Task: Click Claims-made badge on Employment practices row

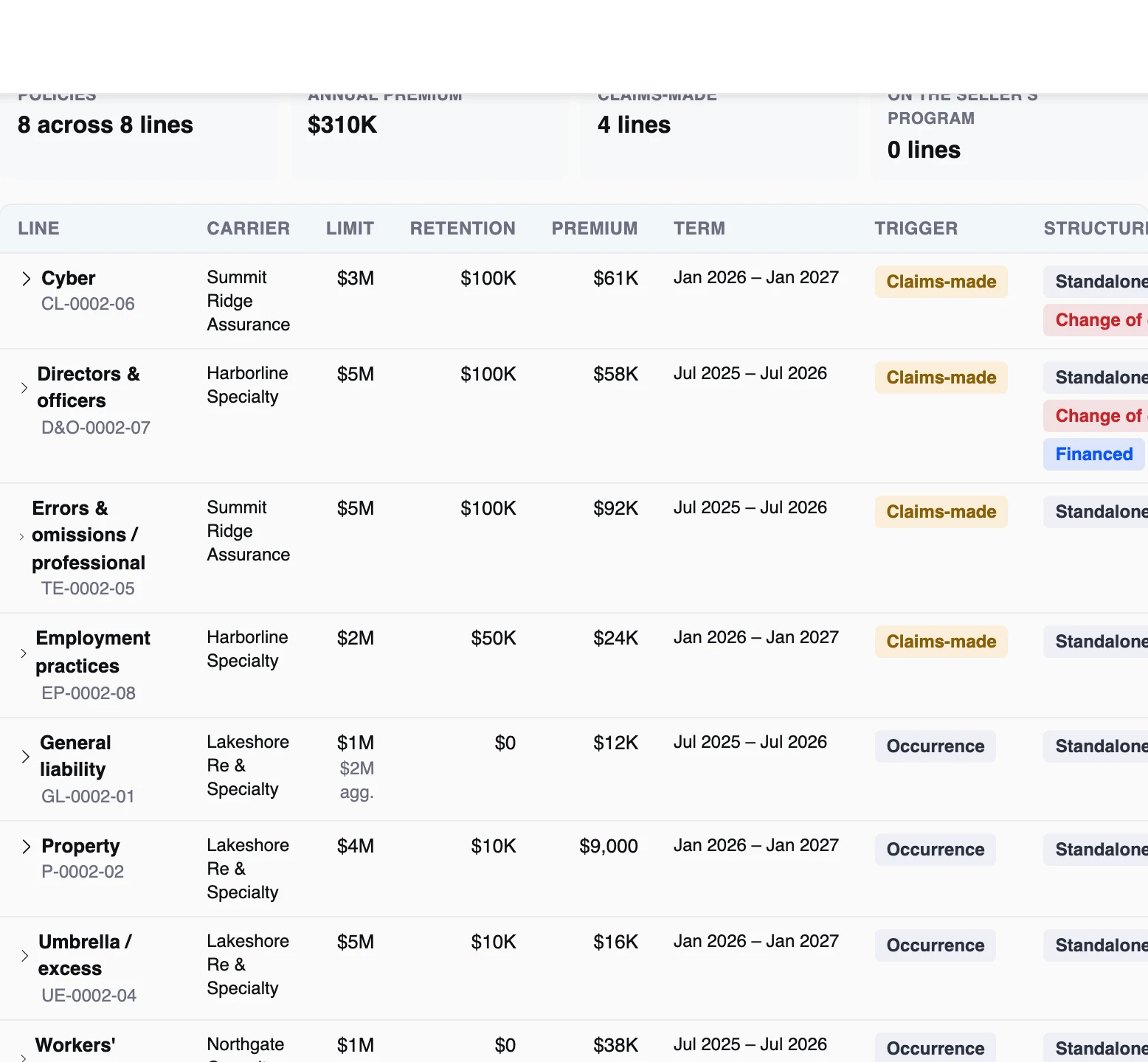Action: 941,642
